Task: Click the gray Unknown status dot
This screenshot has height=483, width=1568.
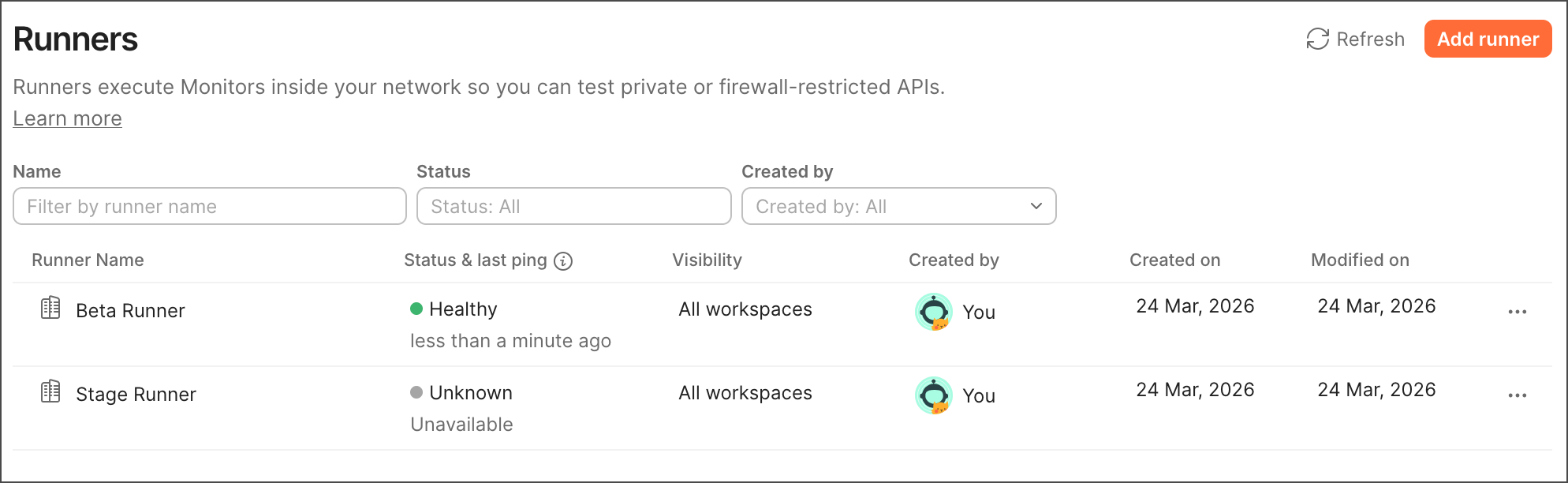Action: (x=416, y=392)
